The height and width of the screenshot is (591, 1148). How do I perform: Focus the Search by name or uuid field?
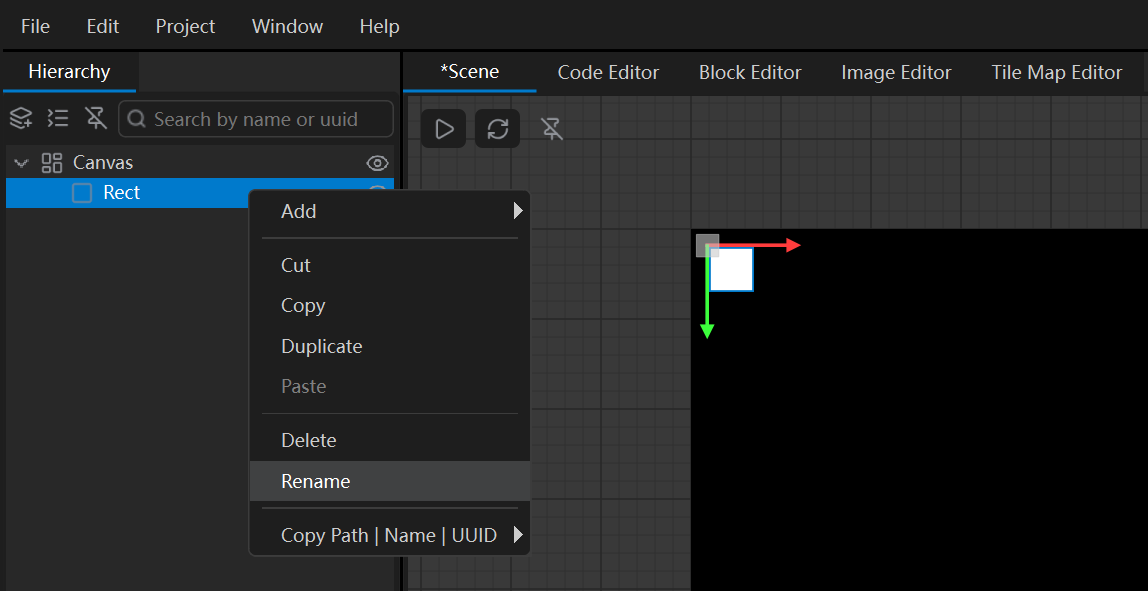[256, 119]
